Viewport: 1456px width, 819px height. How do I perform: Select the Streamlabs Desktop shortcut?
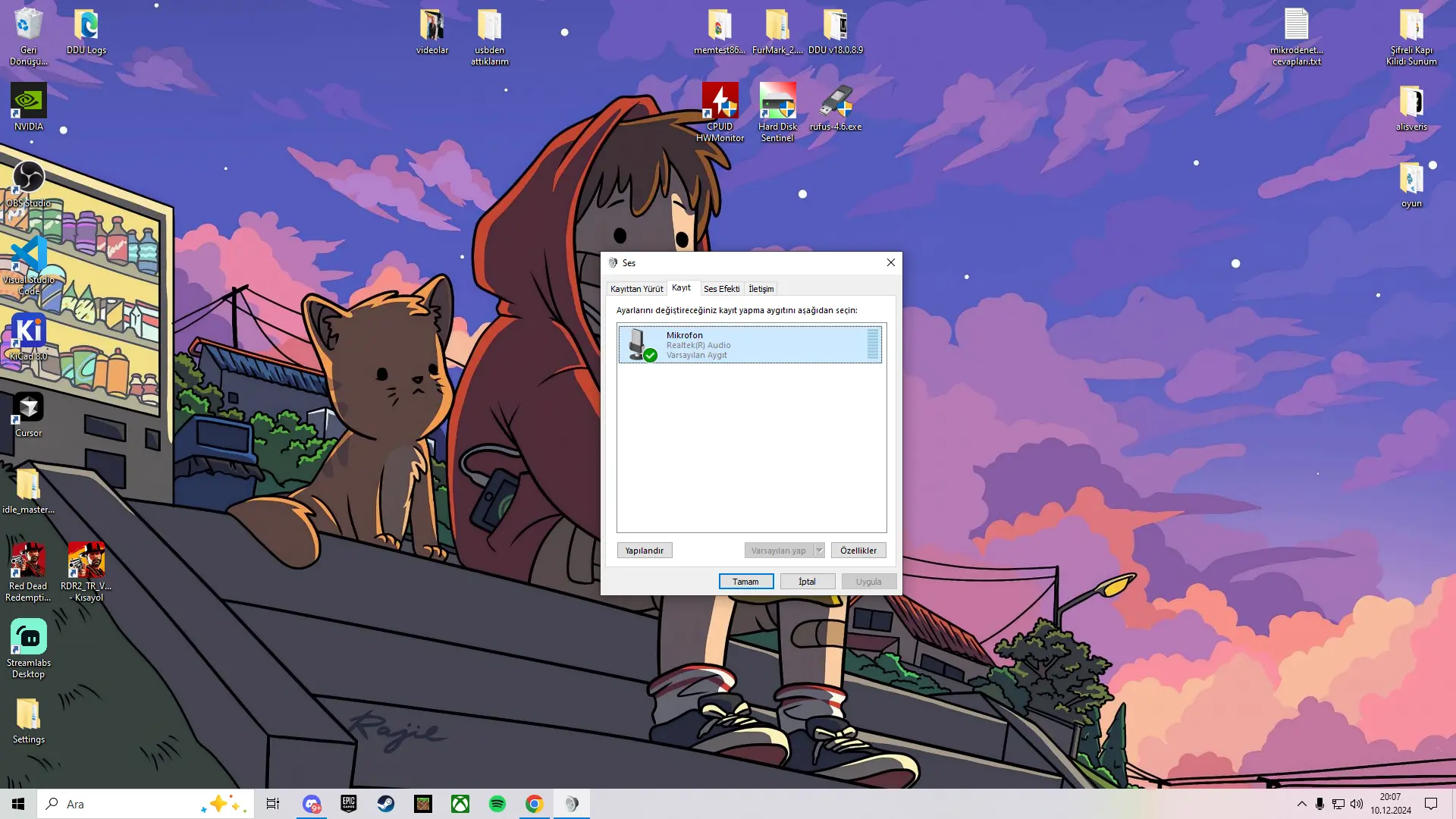(x=28, y=649)
